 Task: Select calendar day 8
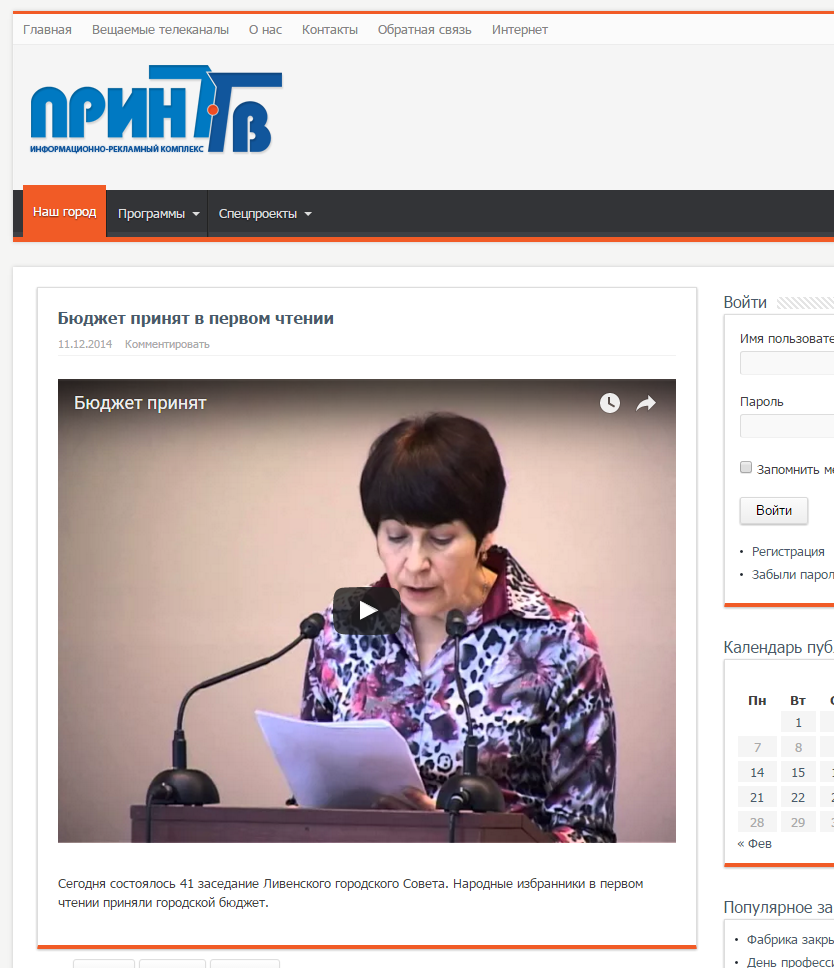(798, 748)
